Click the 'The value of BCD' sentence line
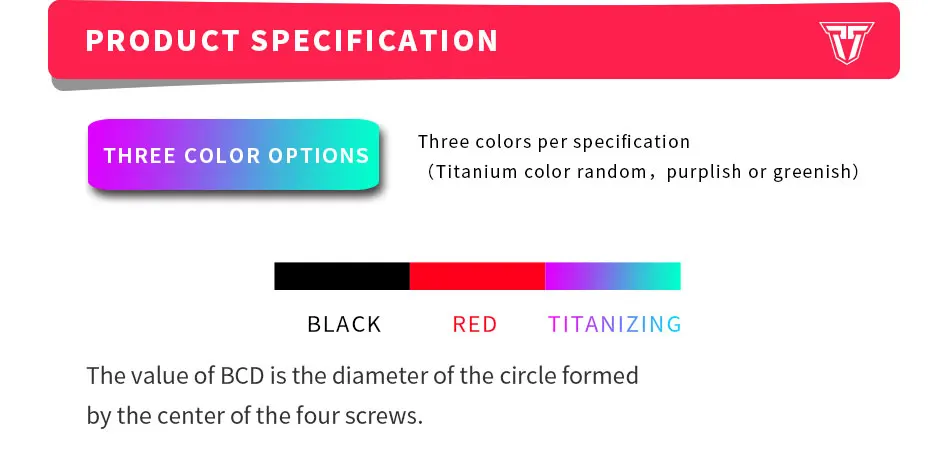The height and width of the screenshot is (474, 950). 362,376
